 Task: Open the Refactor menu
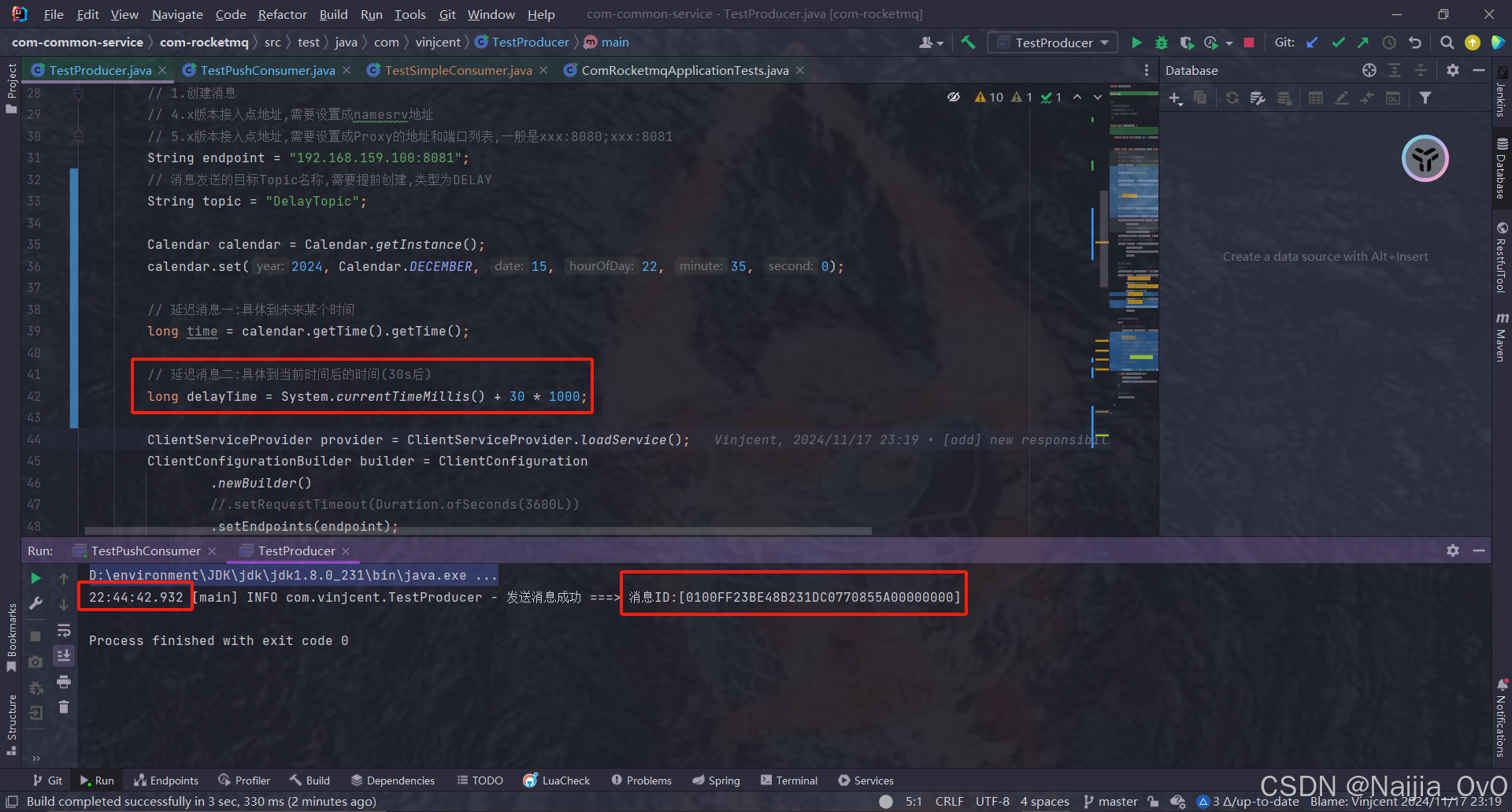click(282, 14)
